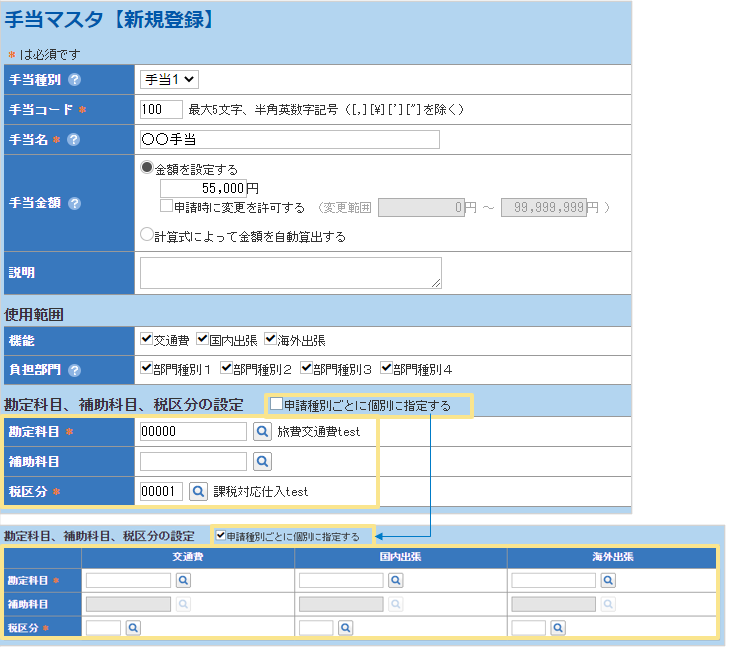The height and width of the screenshot is (647, 729).
Task: Click help icon next to 手当金額
Action: coord(75,203)
